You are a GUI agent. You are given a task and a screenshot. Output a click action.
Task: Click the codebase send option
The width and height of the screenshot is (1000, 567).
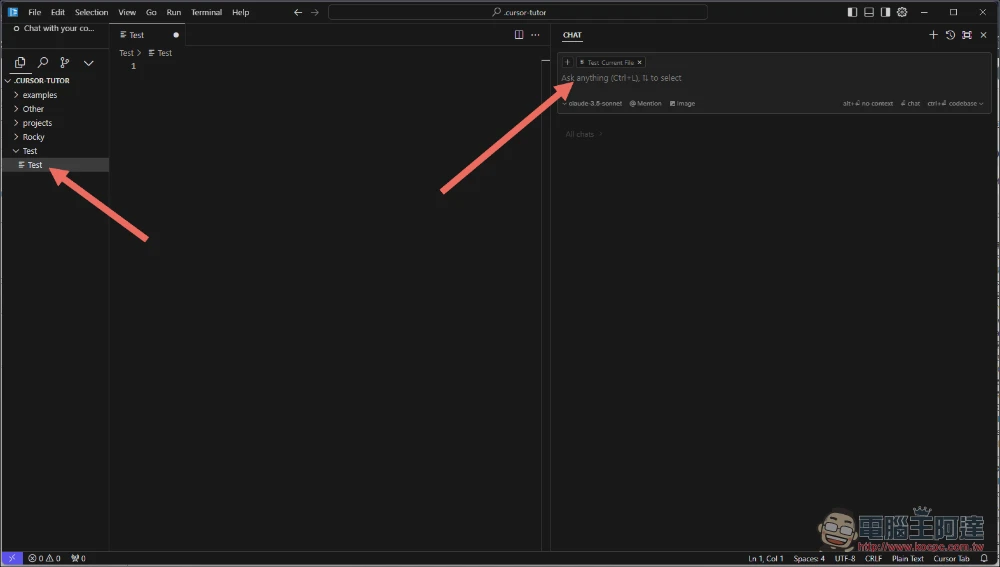(x=952, y=103)
